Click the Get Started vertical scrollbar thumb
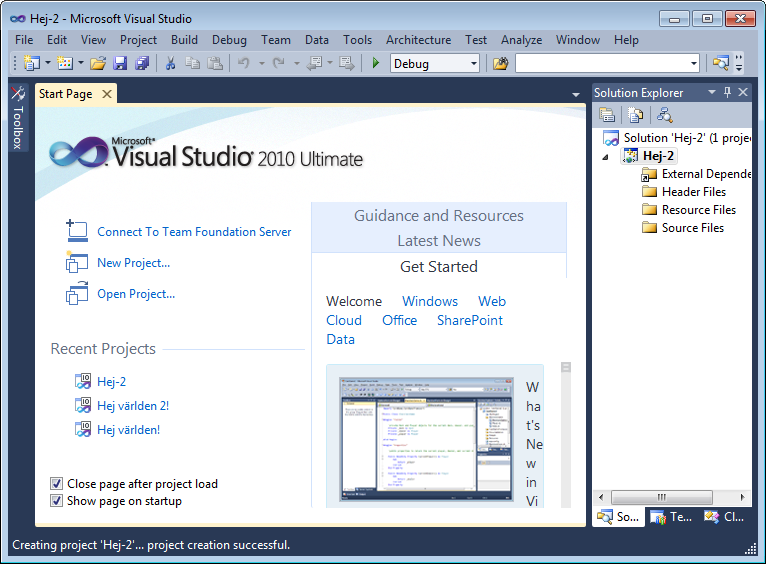Image resolution: width=766 pixels, height=564 pixels. (566, 367)
